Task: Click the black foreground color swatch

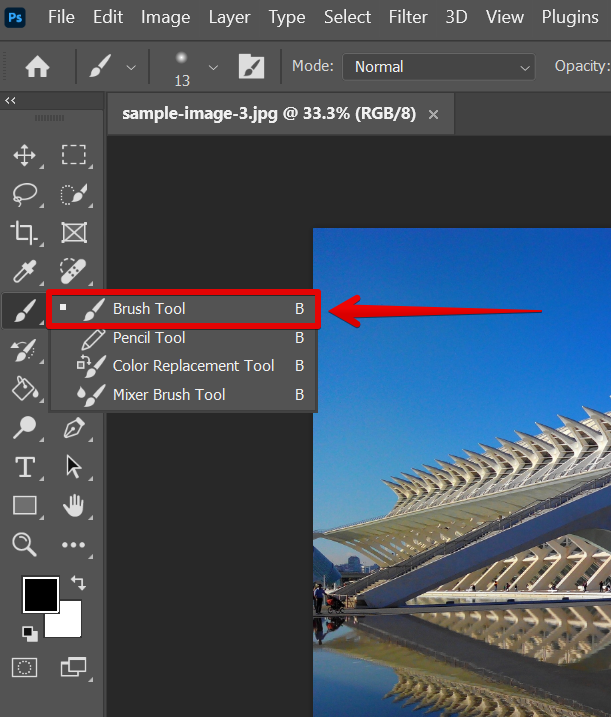Action: pos(41,595)
